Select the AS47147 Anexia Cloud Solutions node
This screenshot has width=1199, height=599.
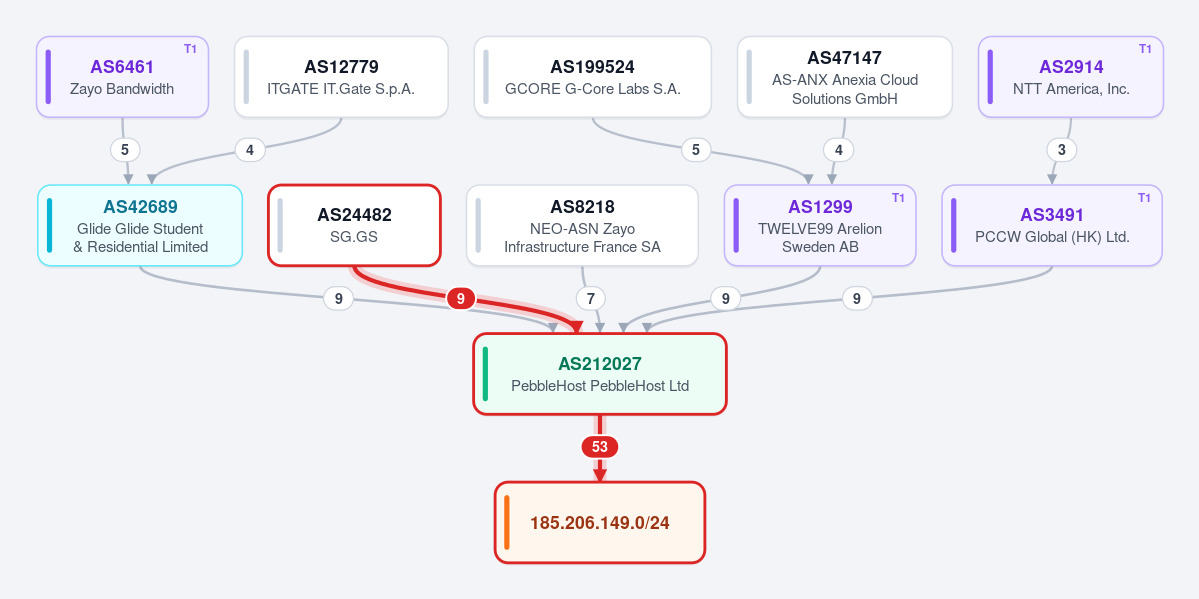(x=845, y=77)
